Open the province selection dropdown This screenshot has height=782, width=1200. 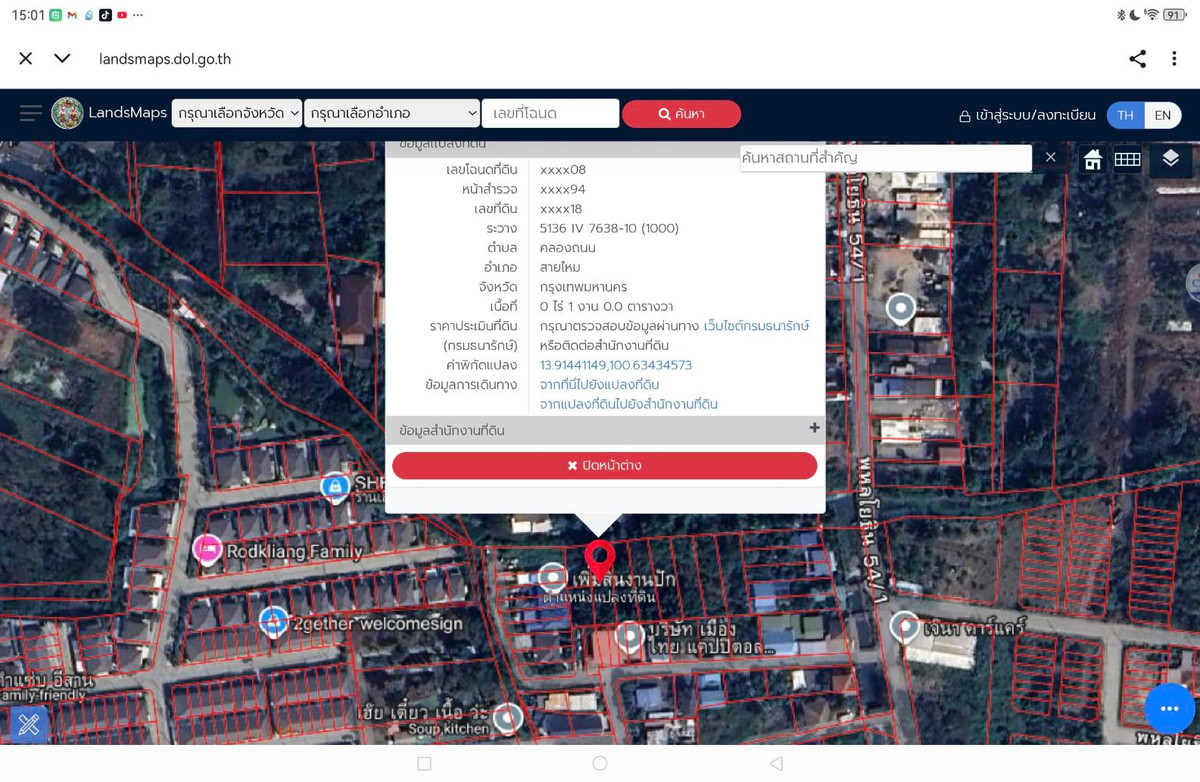pyautogui.click(x=237, y=114)
